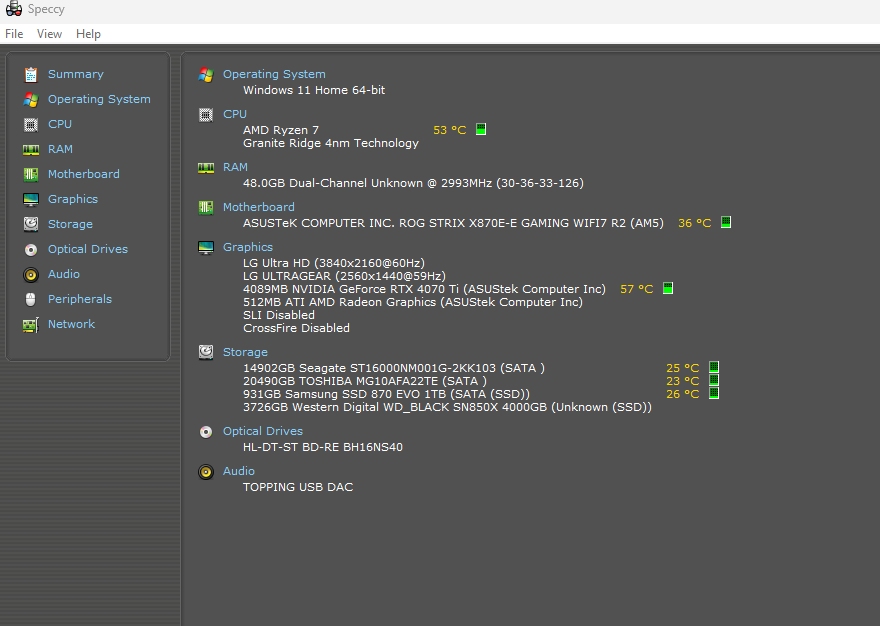Click the Windows flag icon beside Operating System heading
Viewport: 880px width, 626px height.
(206, 75)
